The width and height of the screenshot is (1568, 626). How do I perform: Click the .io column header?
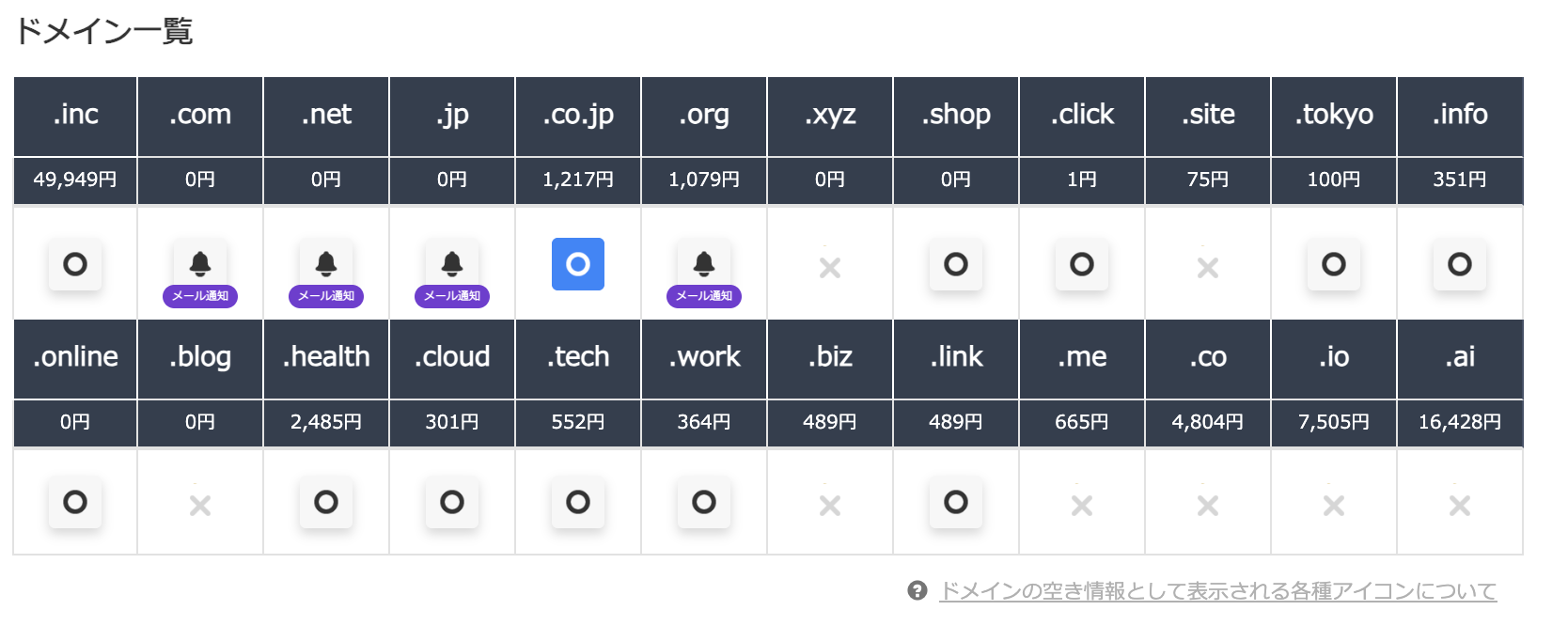pyautogui.click(x=1334, y=359)
